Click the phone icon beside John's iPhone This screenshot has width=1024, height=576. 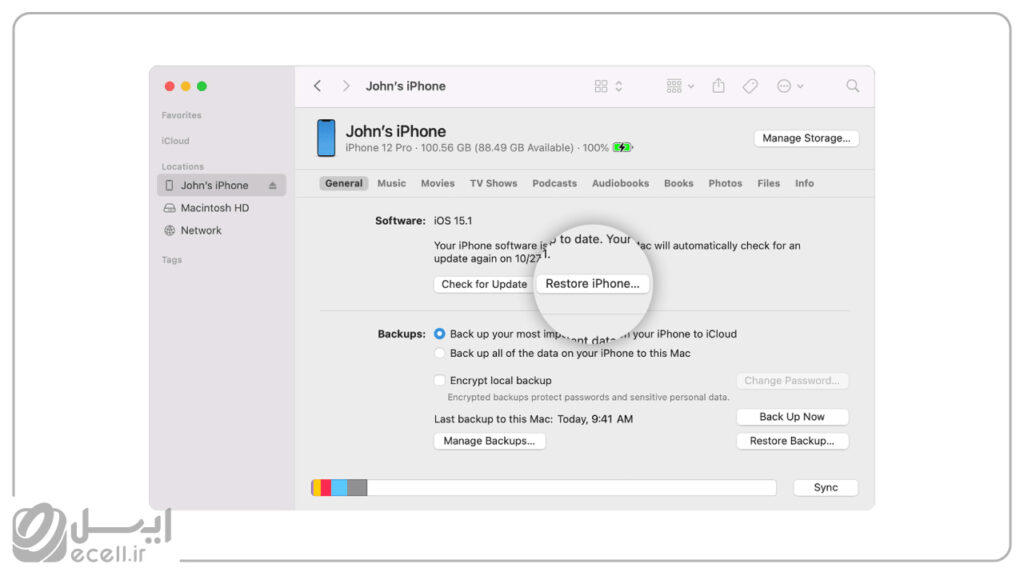click(x=170, y=185)
